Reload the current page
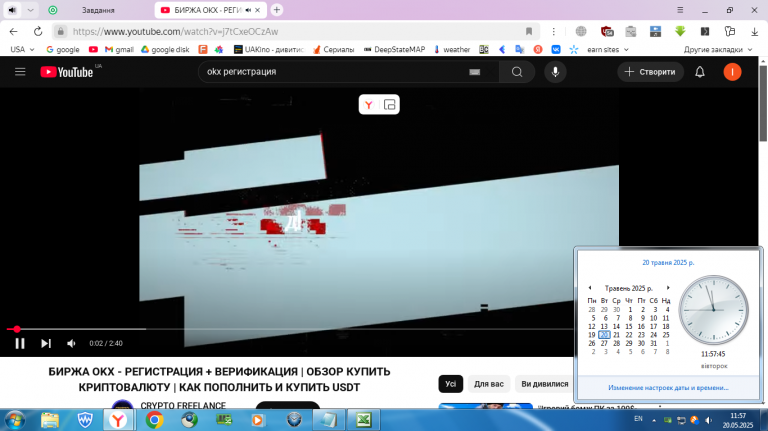The width and height of the screenshot is (768, 431). (x=38, y=31)
